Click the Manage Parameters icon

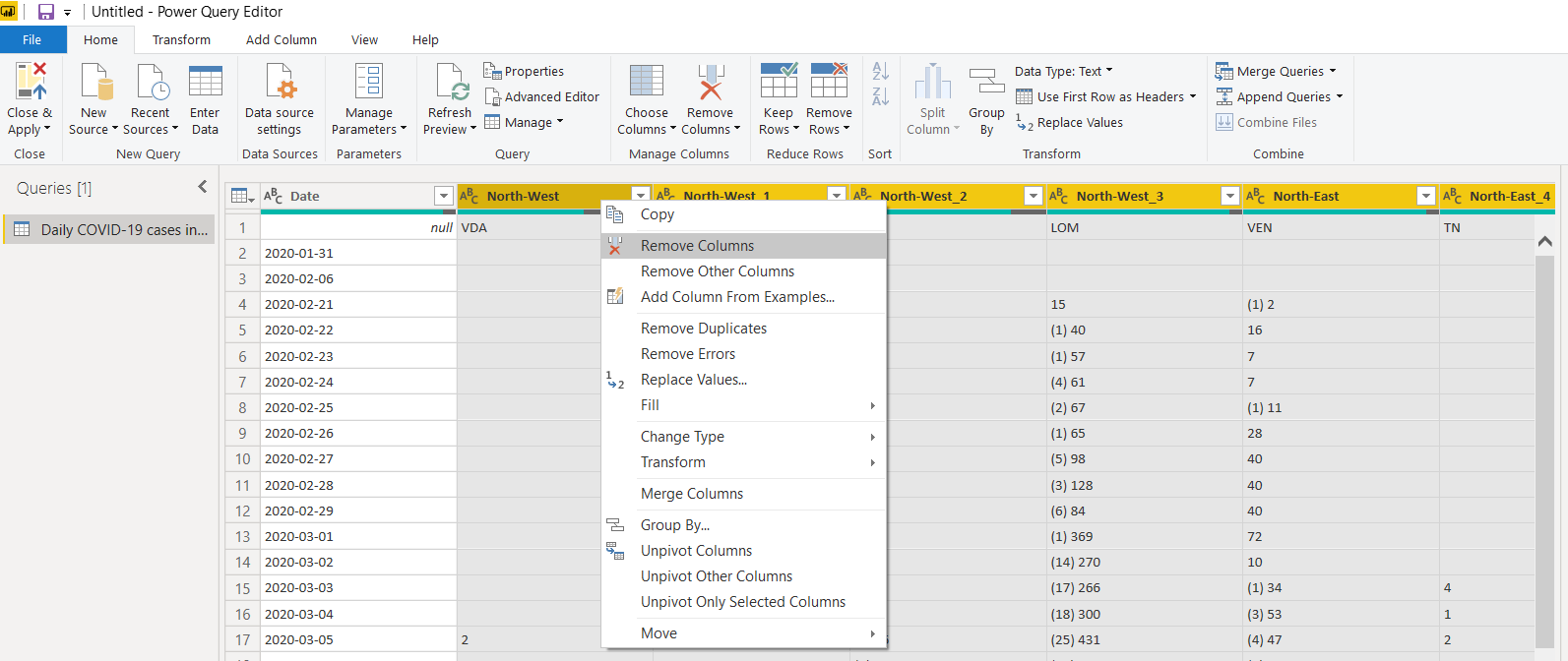coord(369,82)
